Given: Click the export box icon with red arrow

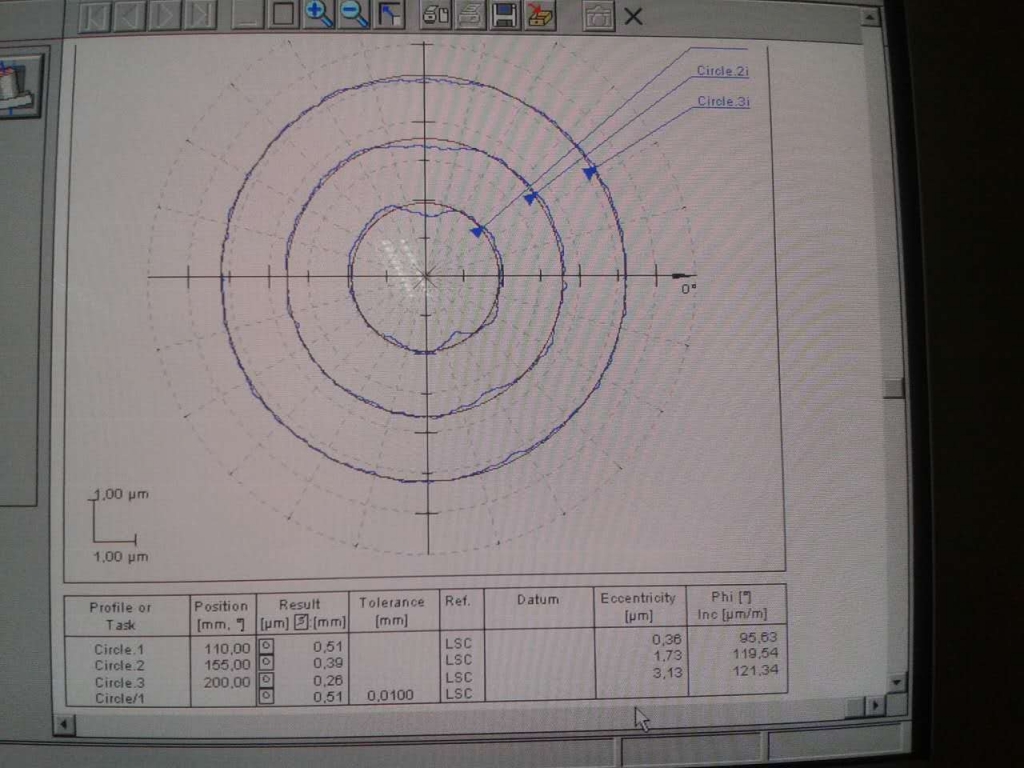Looking at the screenshot, I should (x=540, y=15).
